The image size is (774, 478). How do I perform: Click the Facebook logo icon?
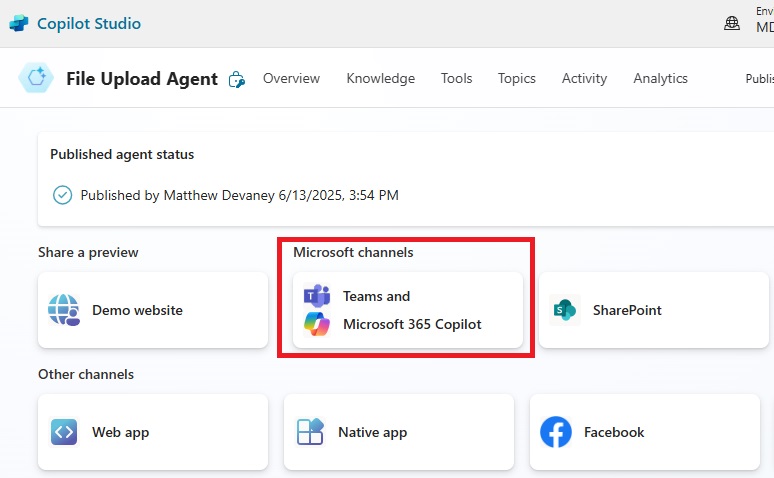(556, 432)
